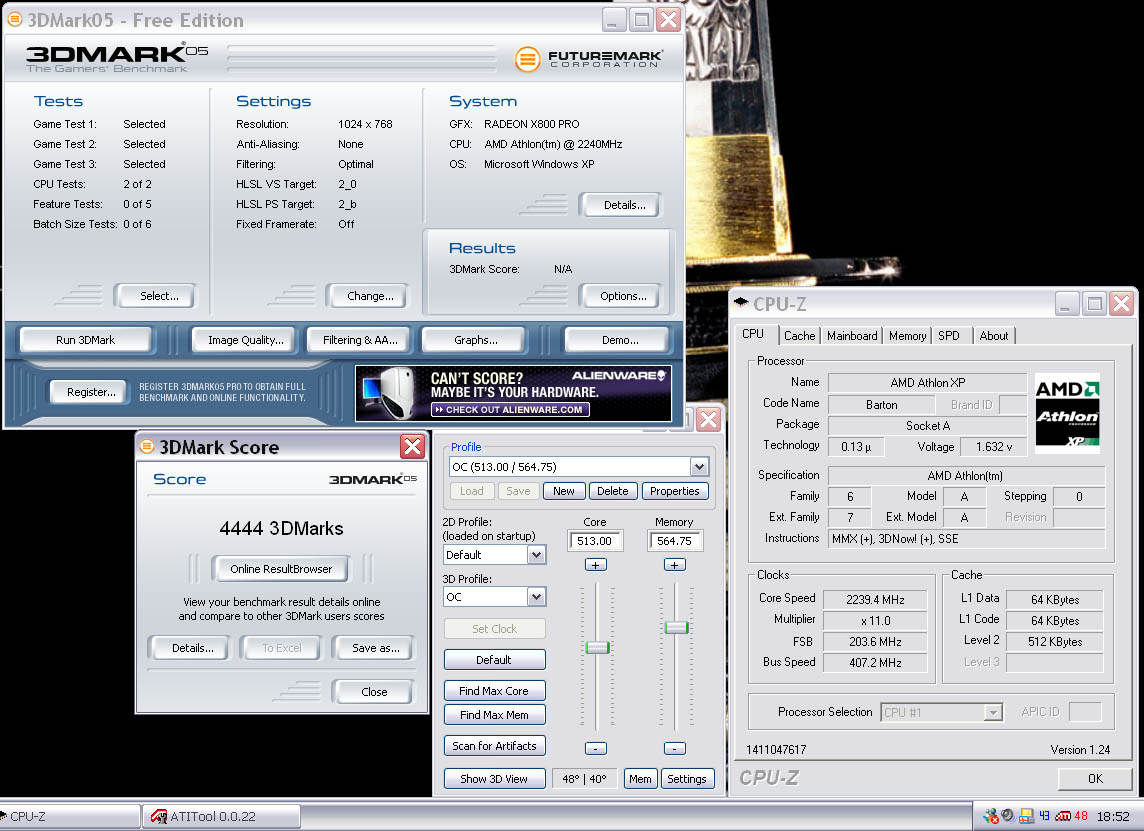
Task: Open the Alienware advertisement banner
Action: point(514,393)
